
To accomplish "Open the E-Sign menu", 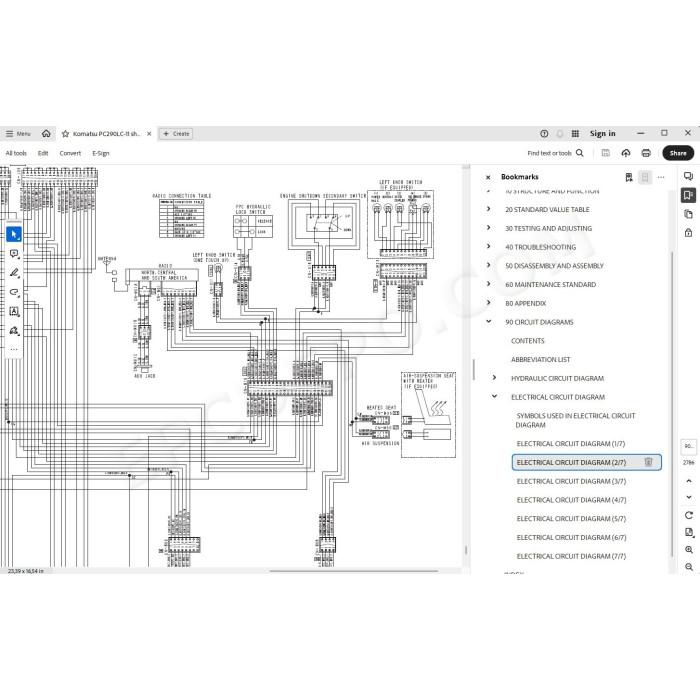I will pyautogui.click(x=101, y=153).
